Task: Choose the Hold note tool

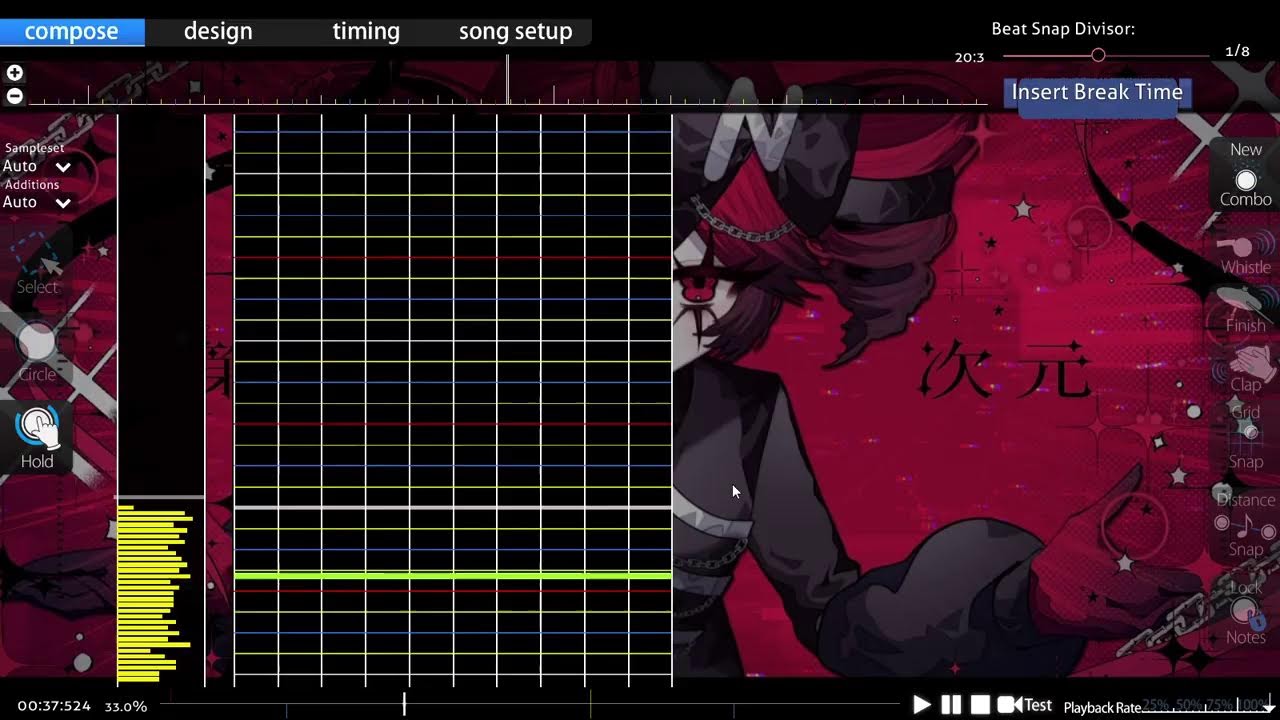Action: [x=38, y=438]
